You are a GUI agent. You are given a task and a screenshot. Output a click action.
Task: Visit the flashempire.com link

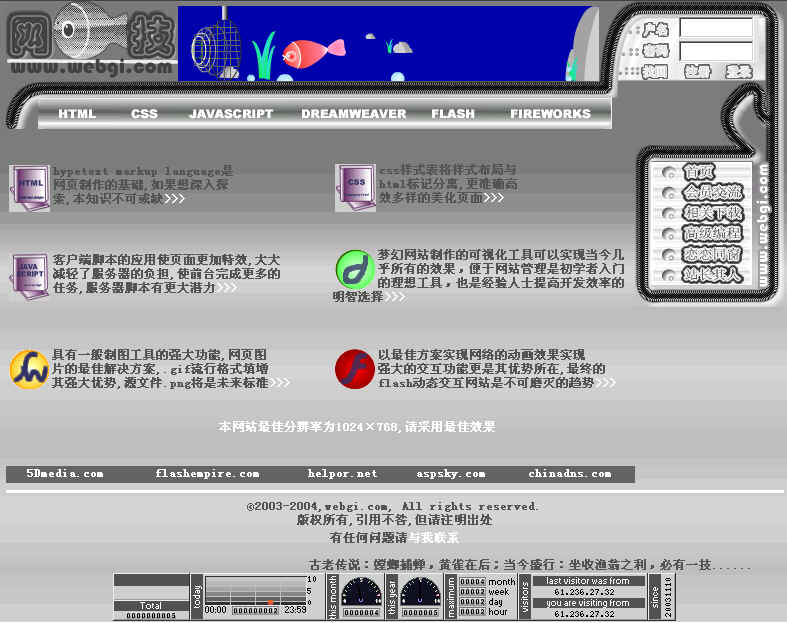pyautogui.click(x=207, y=474)
